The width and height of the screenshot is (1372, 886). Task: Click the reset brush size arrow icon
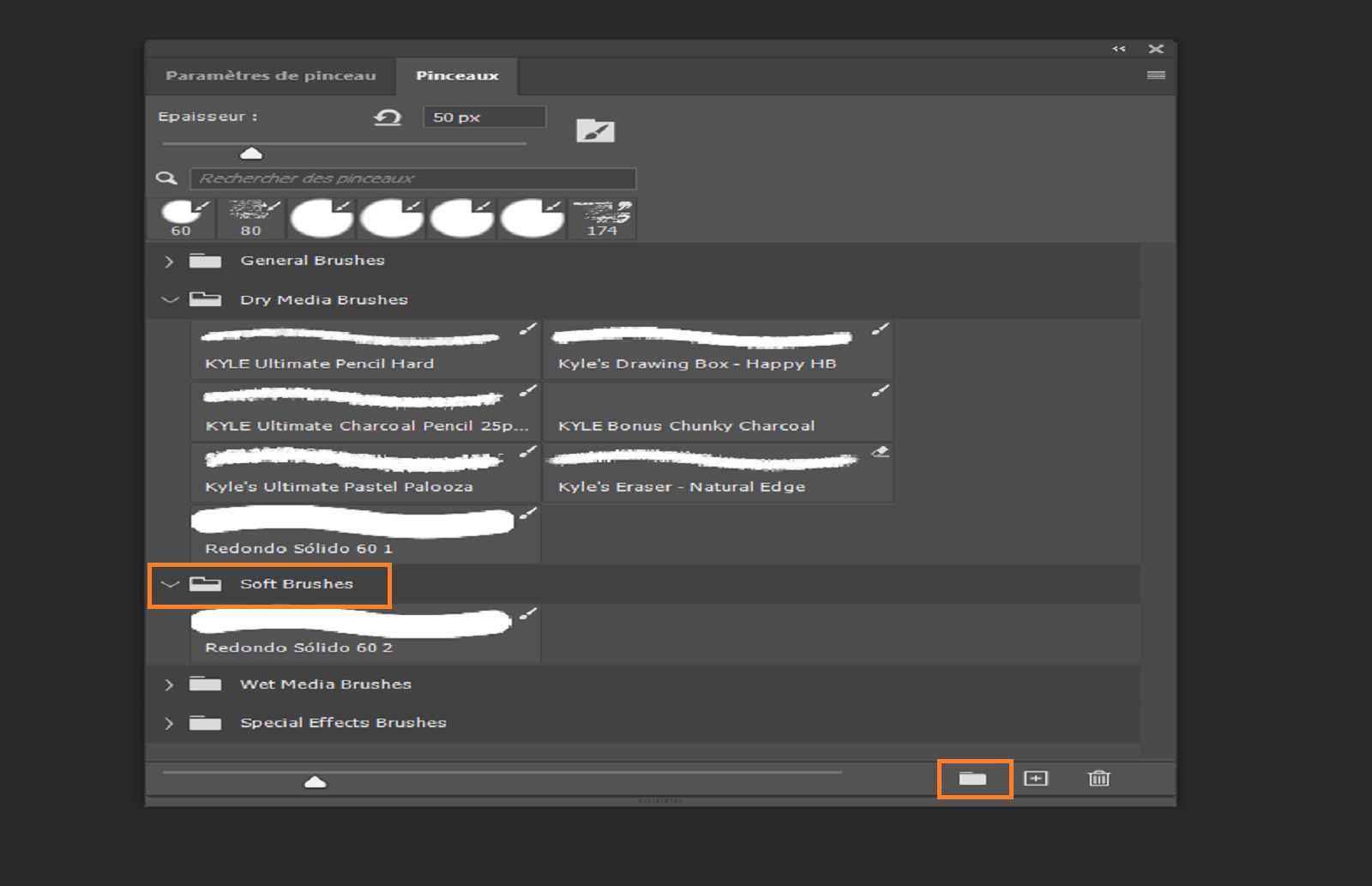coord(388,117)
